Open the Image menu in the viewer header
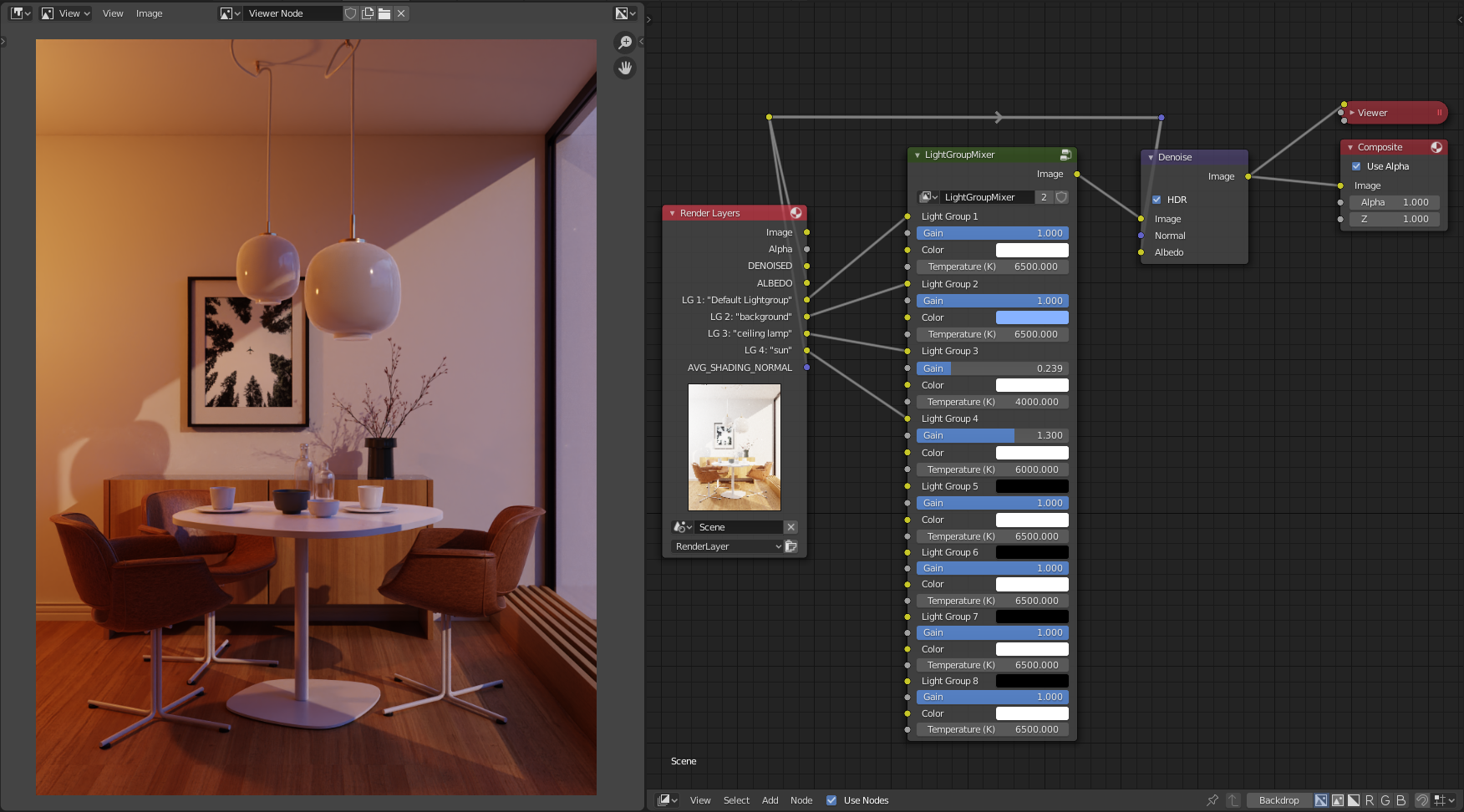 [x=149, y=13]
